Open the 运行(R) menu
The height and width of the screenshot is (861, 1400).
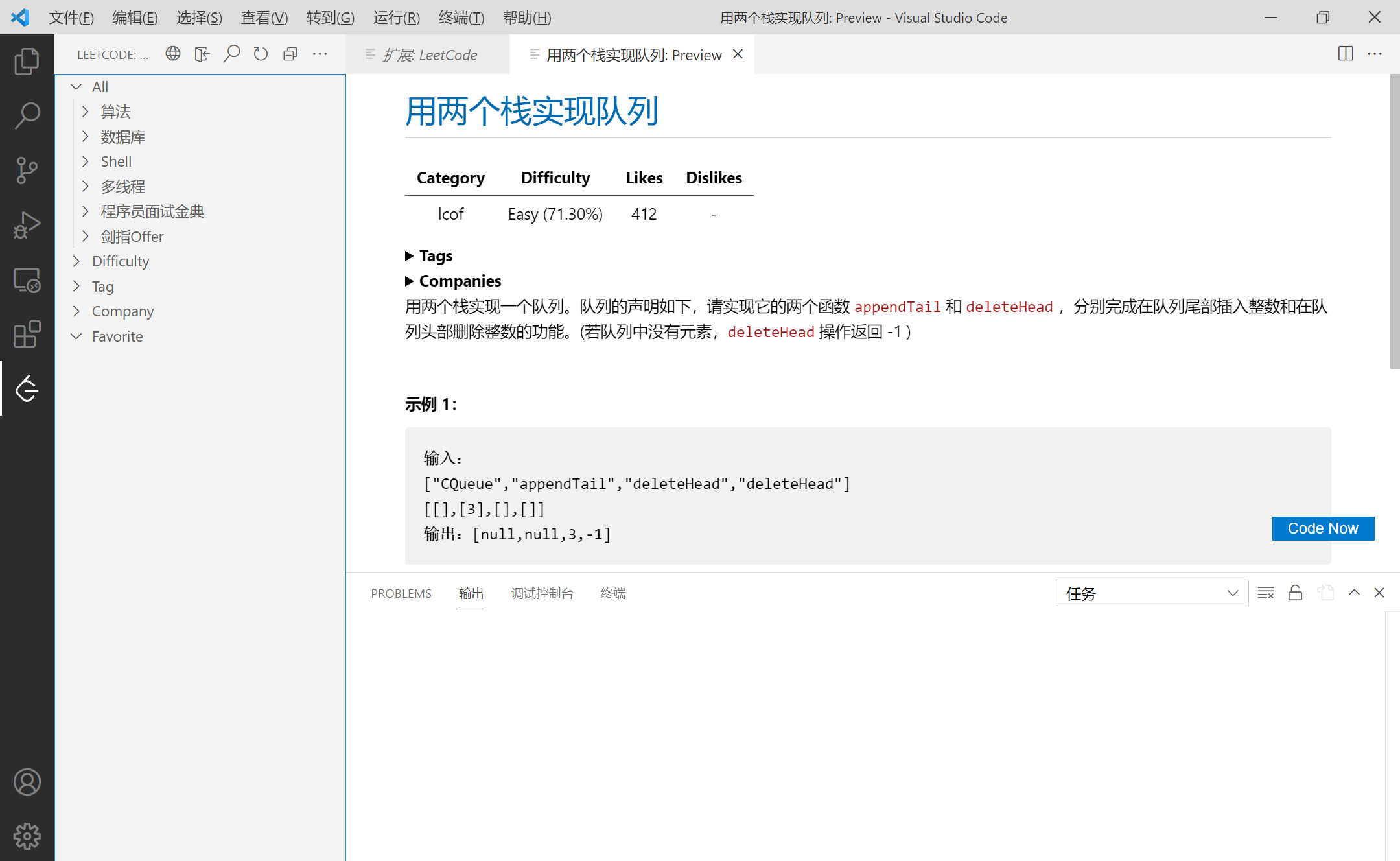(396, 18)
